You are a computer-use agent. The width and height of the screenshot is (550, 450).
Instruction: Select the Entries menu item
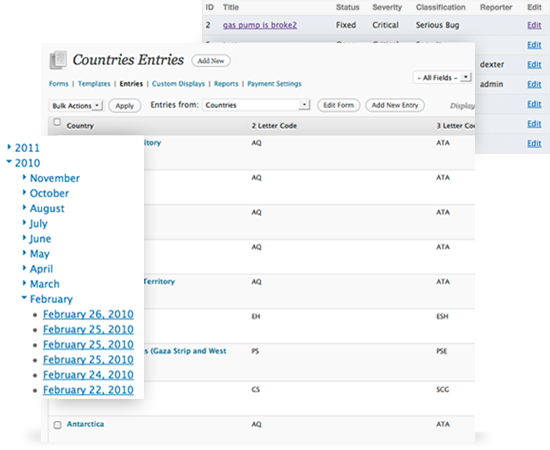pyautogui.click(x=131, y=83)
